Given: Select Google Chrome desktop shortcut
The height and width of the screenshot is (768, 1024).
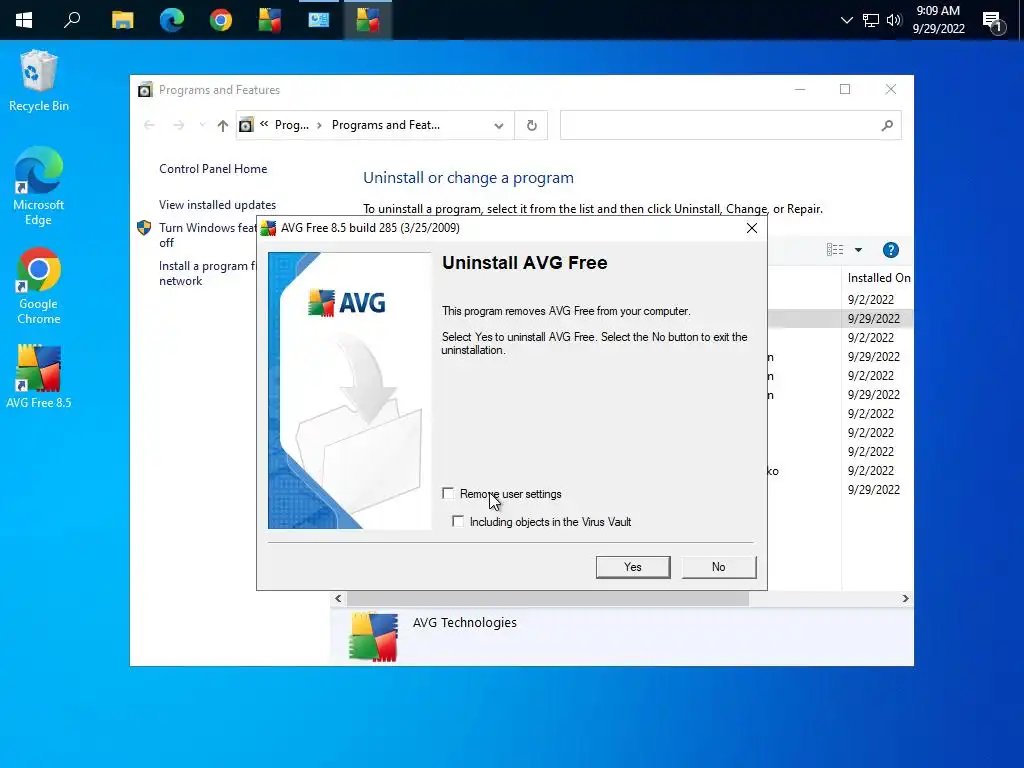Looking at the screenshot, I should (39, 286).
